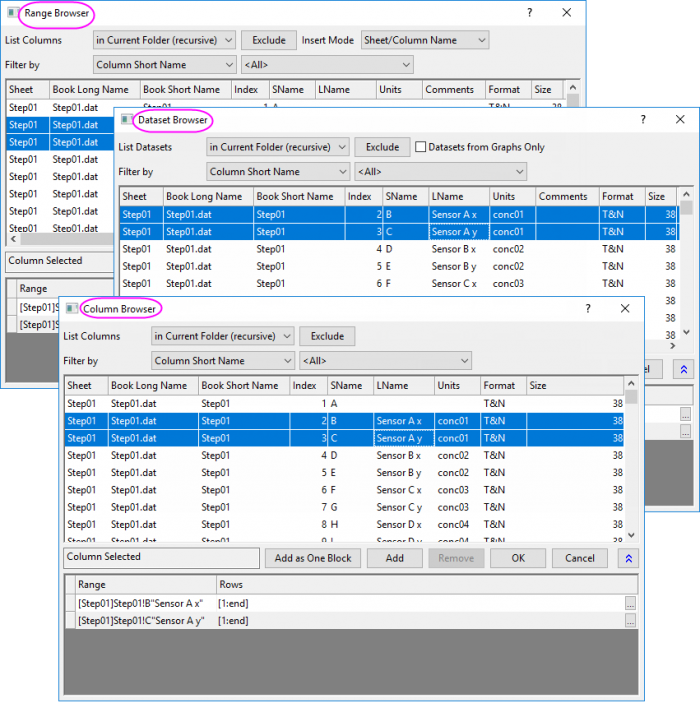Open help in the Range Browser window
Screen dimensions: 700x703
(530, 13)
